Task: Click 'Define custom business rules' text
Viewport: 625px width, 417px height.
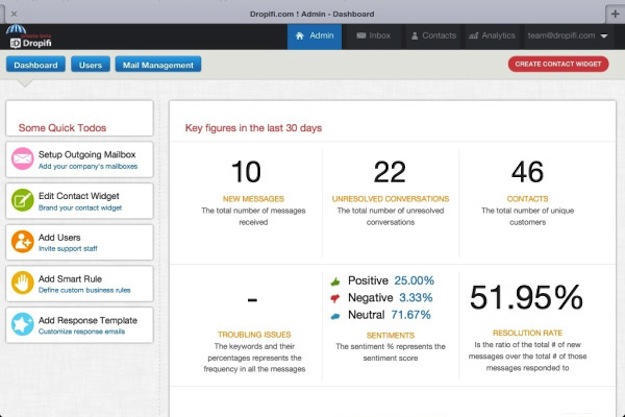Action: (85, 290)
